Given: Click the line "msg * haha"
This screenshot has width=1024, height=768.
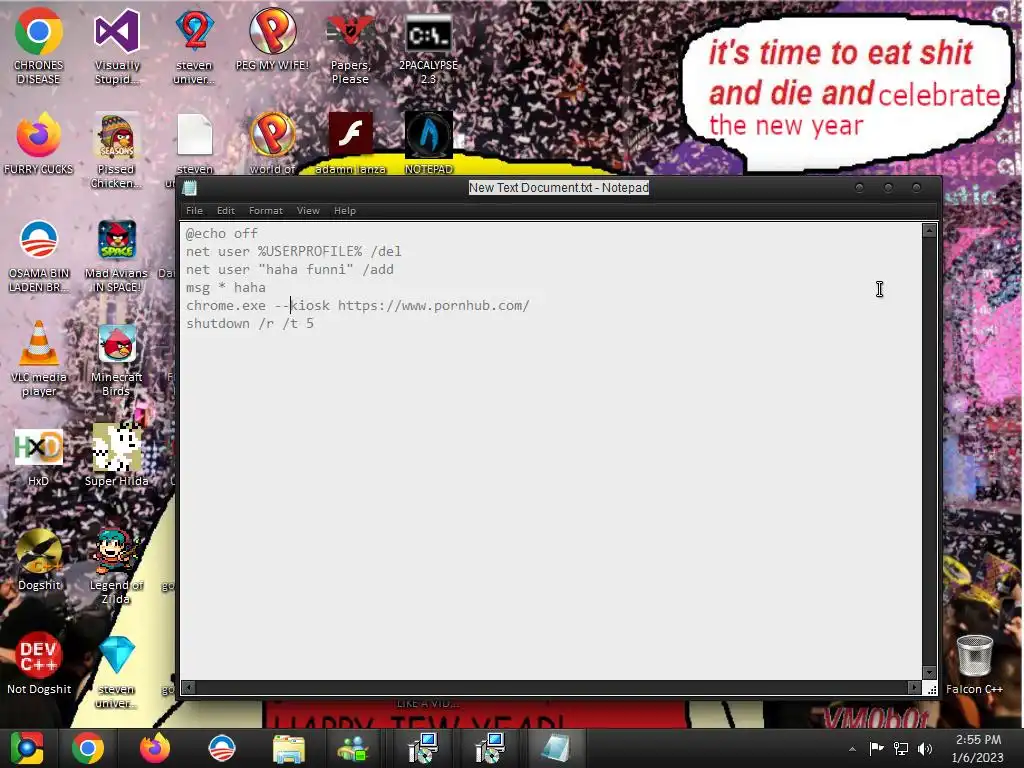Looking at the screenshot, I should 225,287.
